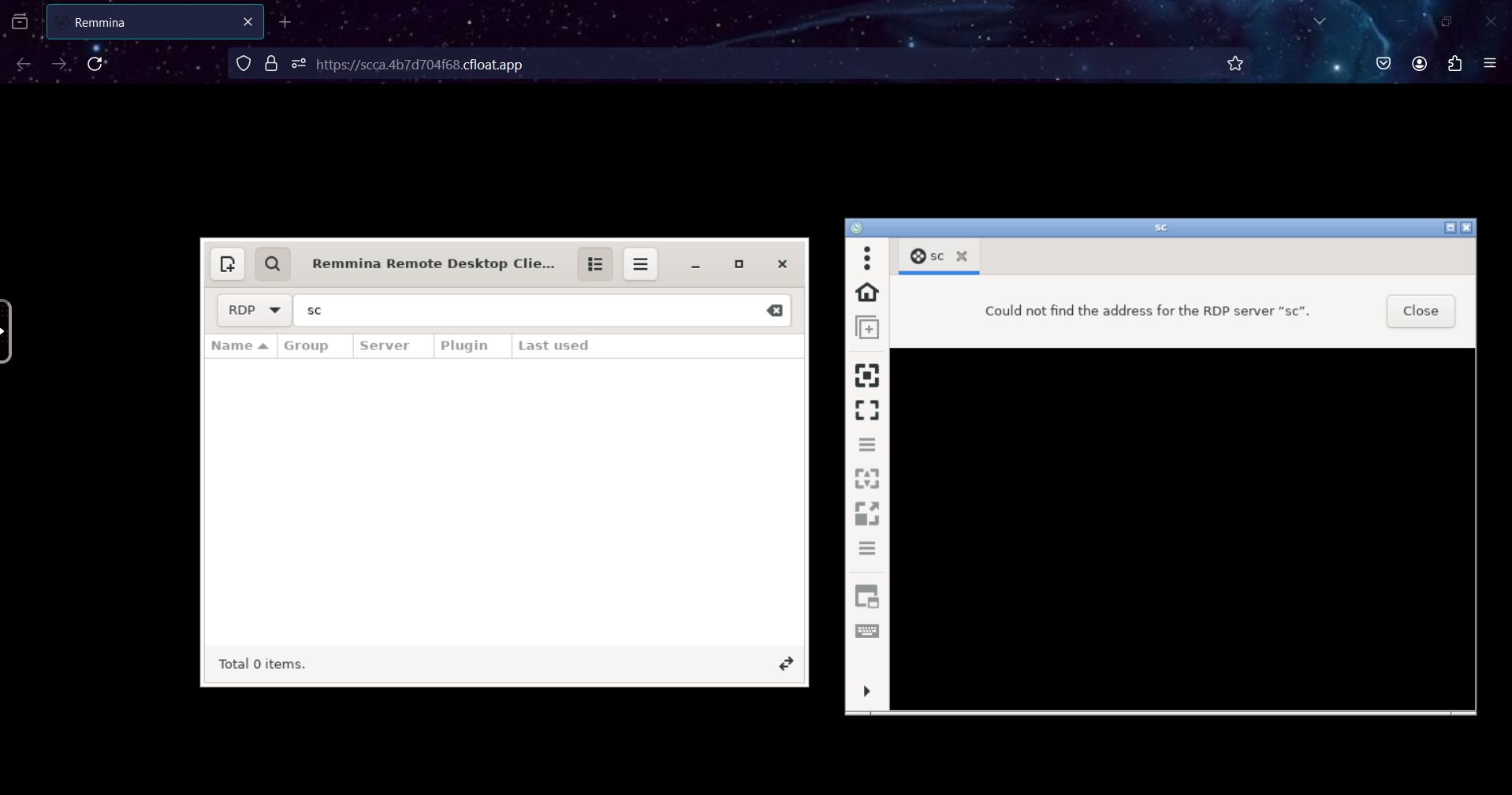Viewport: 1512px width, 795px height.
Task: Click the Last used column header
Action: coord(657,345)
